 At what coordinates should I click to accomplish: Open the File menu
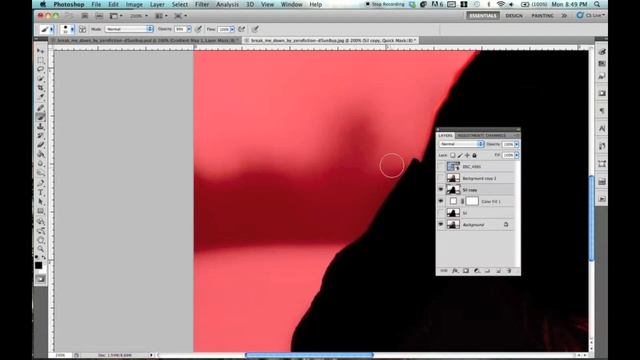pyautogui.click(x=96, y=4)
